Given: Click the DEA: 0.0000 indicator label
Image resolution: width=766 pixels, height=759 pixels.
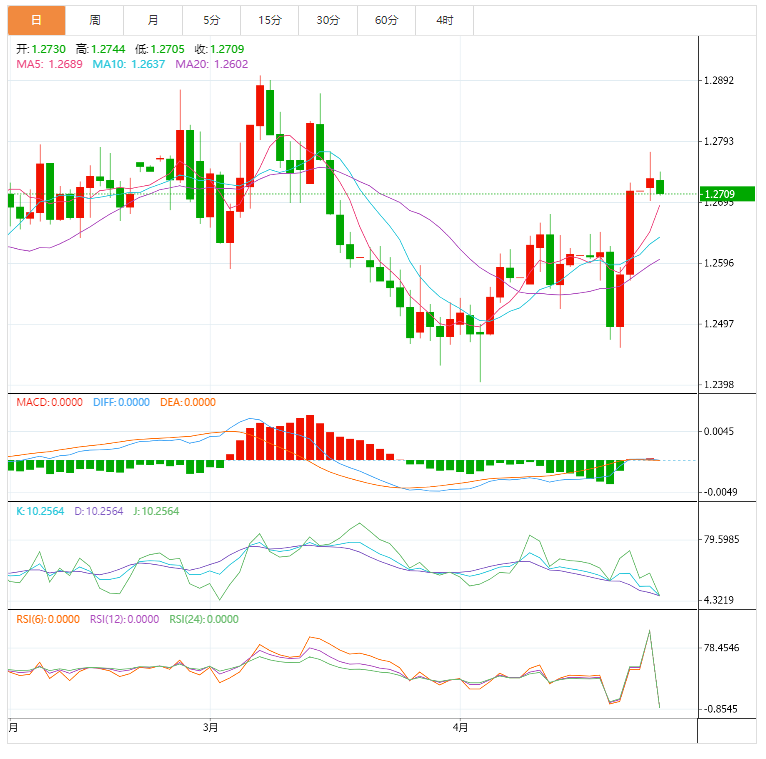Looking at the screenshot, I should click(x=188, y=402).
